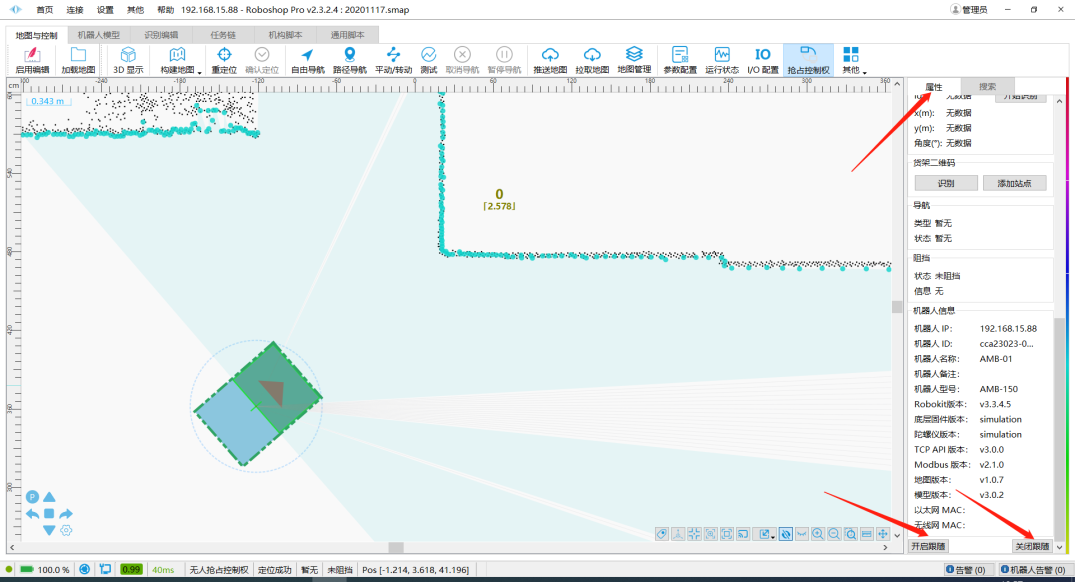Click the 机器人告警 (0) status indicator
Image resolution: width=1080 pixels, height=582 pixels.
point(1037,569)
